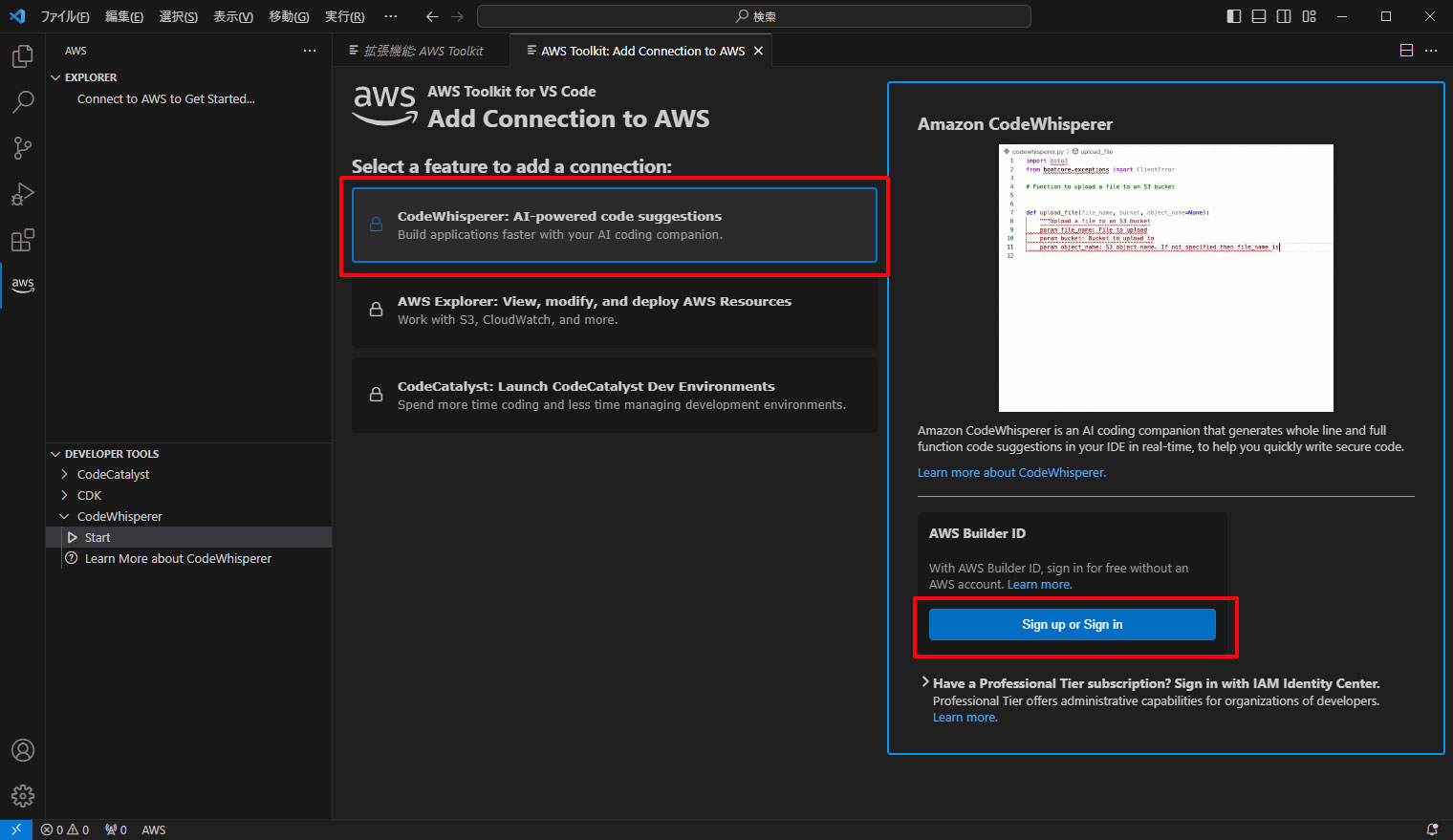Click the CodeWhisperer code preview thumbnail
The width and height of the screenshot is (1453, 840).
(1165, 277)
